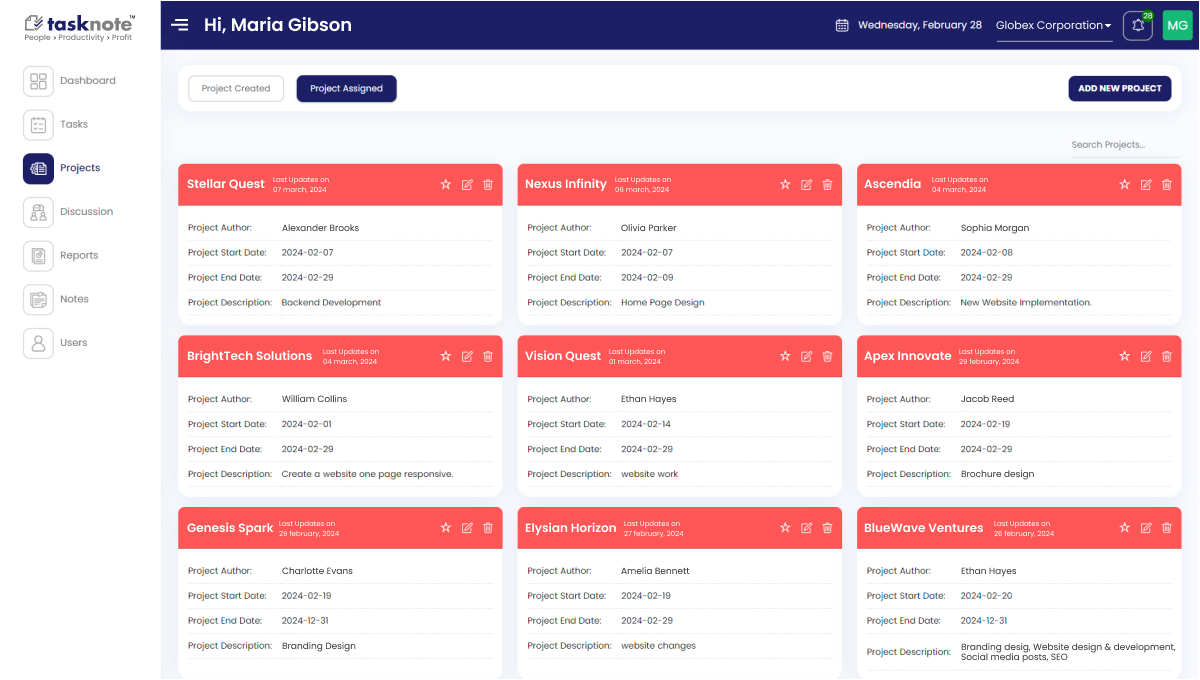Click the Add New Project button
1200x680 pixels.
[1119, 89]
